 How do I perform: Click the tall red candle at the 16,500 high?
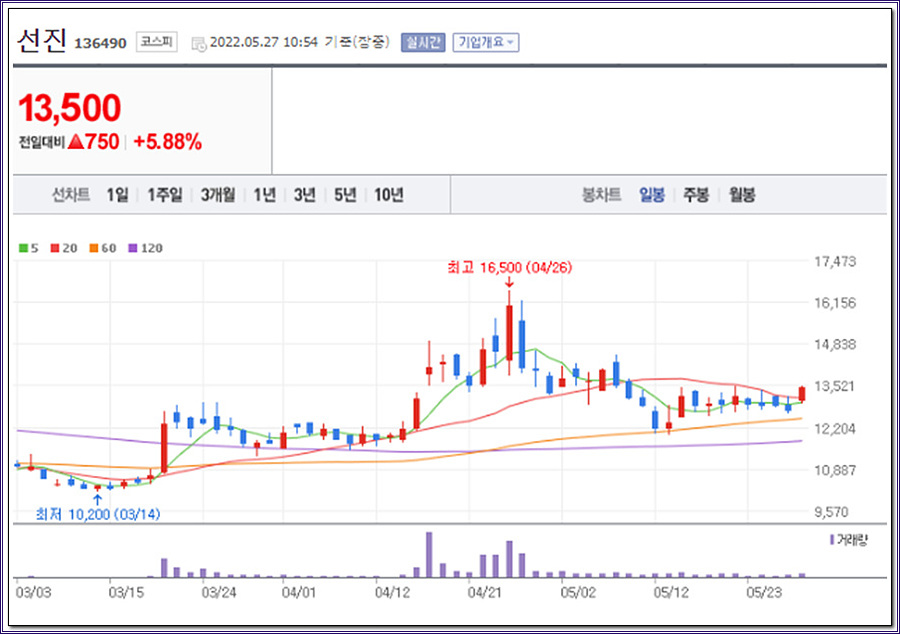point(509,333)
